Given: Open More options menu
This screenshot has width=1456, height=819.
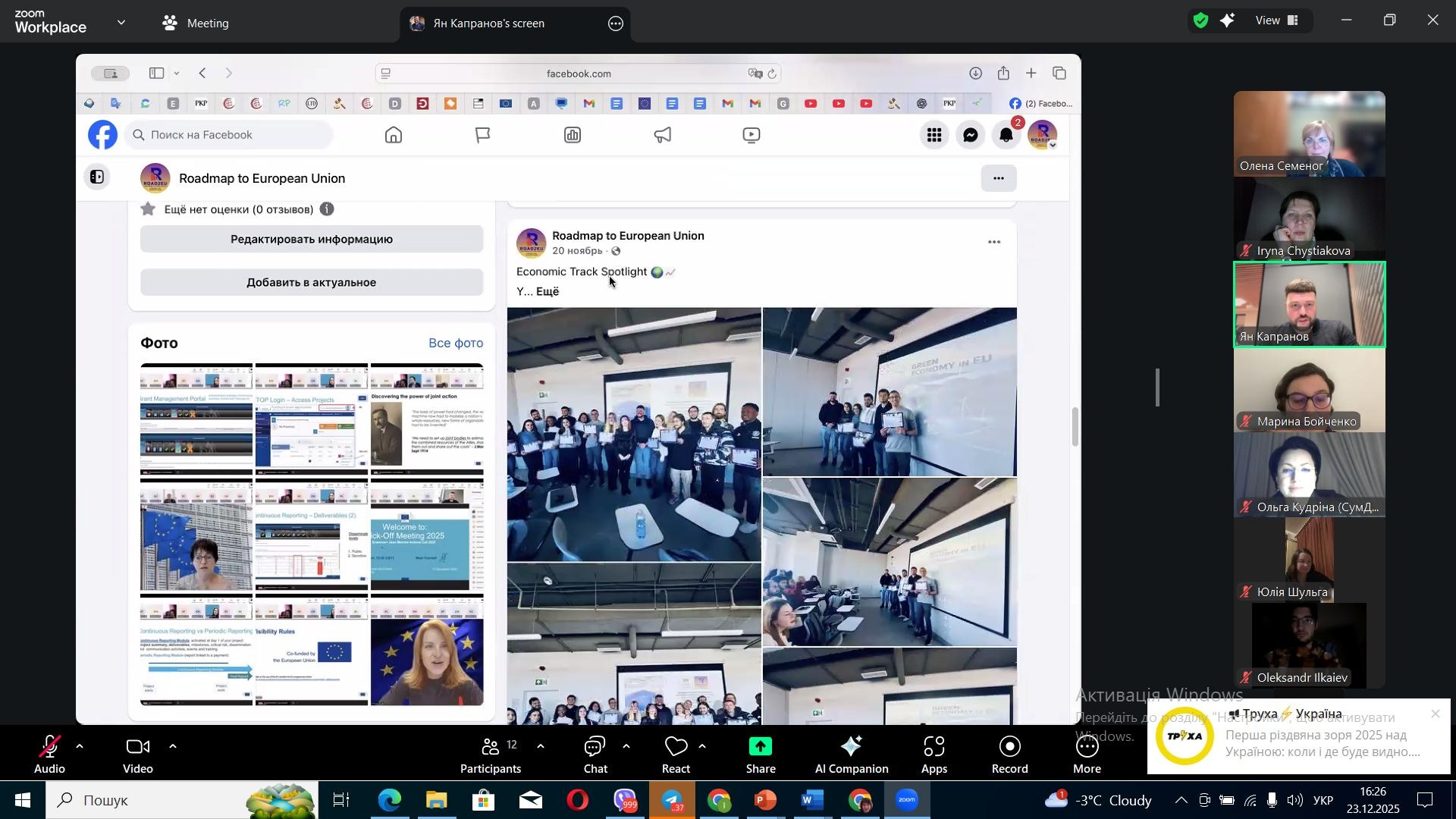Looking at the screenshot, I should 1087,754.
